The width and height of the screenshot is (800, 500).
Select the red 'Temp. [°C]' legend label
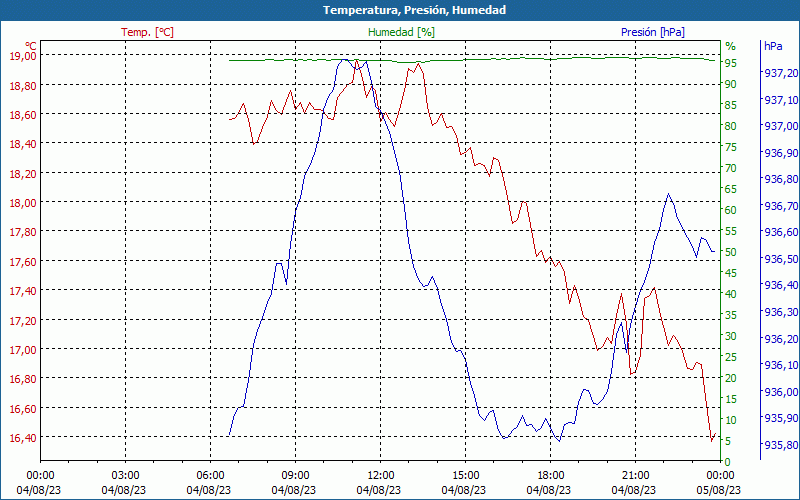147,32
